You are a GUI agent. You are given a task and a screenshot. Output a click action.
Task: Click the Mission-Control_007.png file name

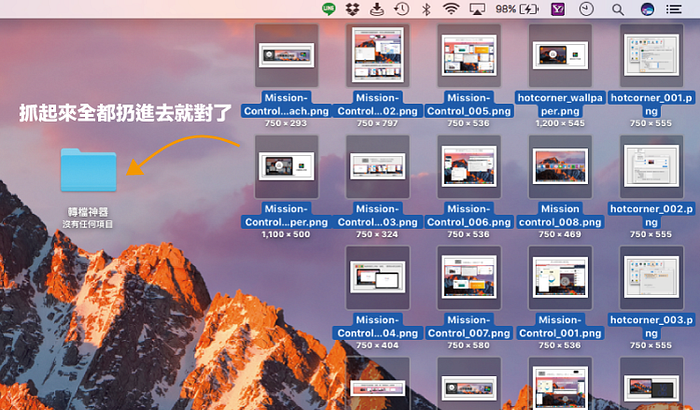469,326
